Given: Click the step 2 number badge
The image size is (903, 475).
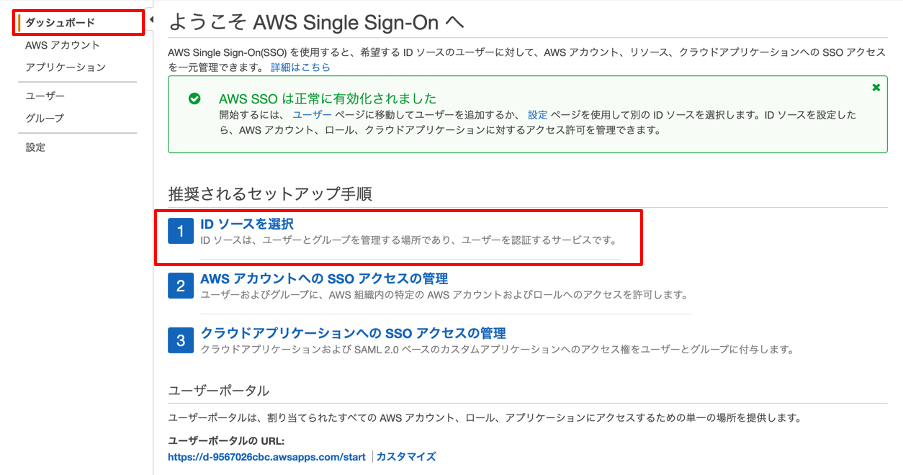Looking at the screenshot, I should pos(181,286).
